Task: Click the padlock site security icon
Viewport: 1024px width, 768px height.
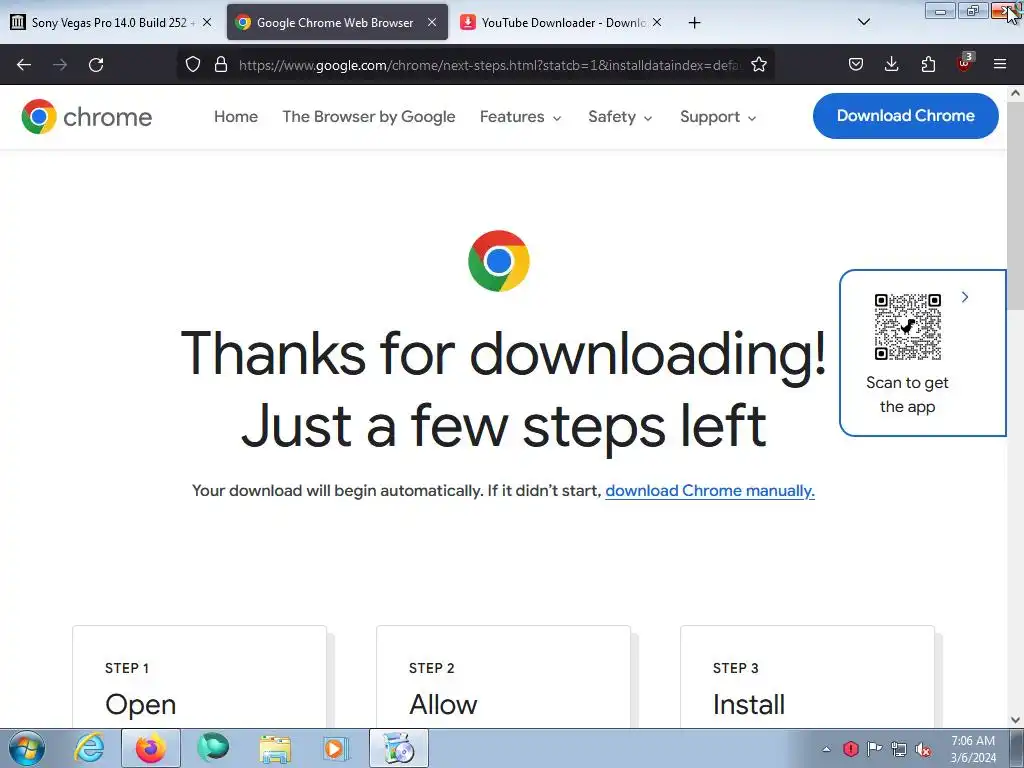Action: [x=221, y=64]
